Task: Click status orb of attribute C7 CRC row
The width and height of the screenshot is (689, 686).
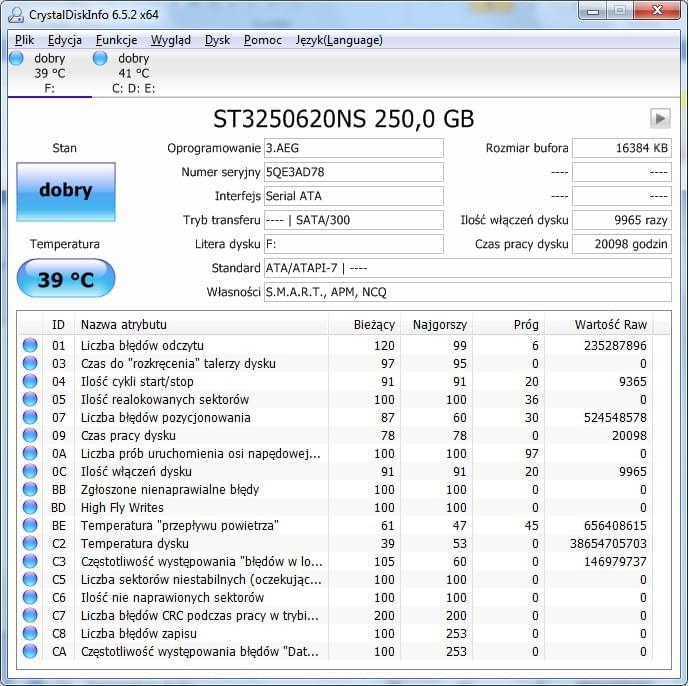Action: tap(30, 616)
